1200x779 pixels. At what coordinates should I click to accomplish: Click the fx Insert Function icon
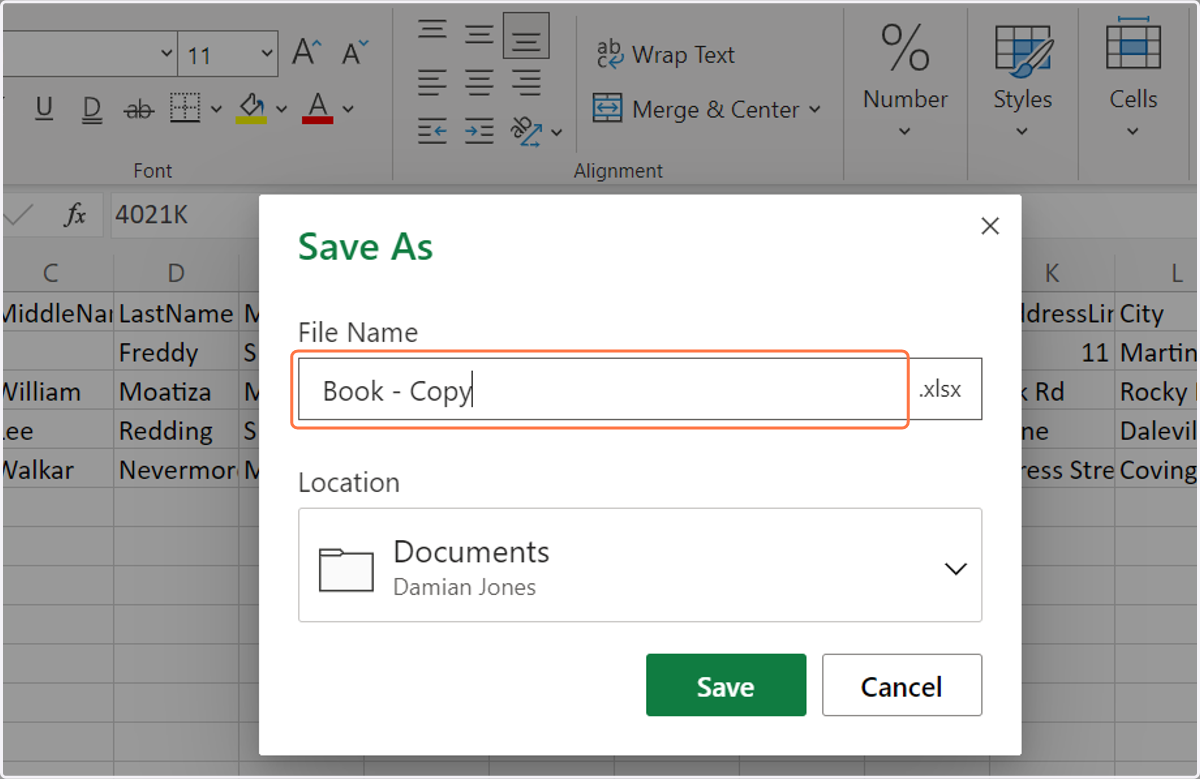75,215
